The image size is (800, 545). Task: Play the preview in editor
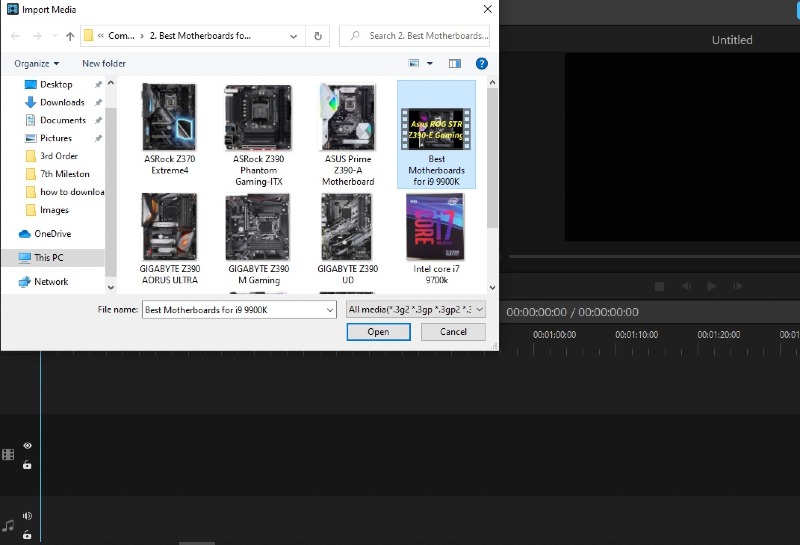click(x=711, y=286)
